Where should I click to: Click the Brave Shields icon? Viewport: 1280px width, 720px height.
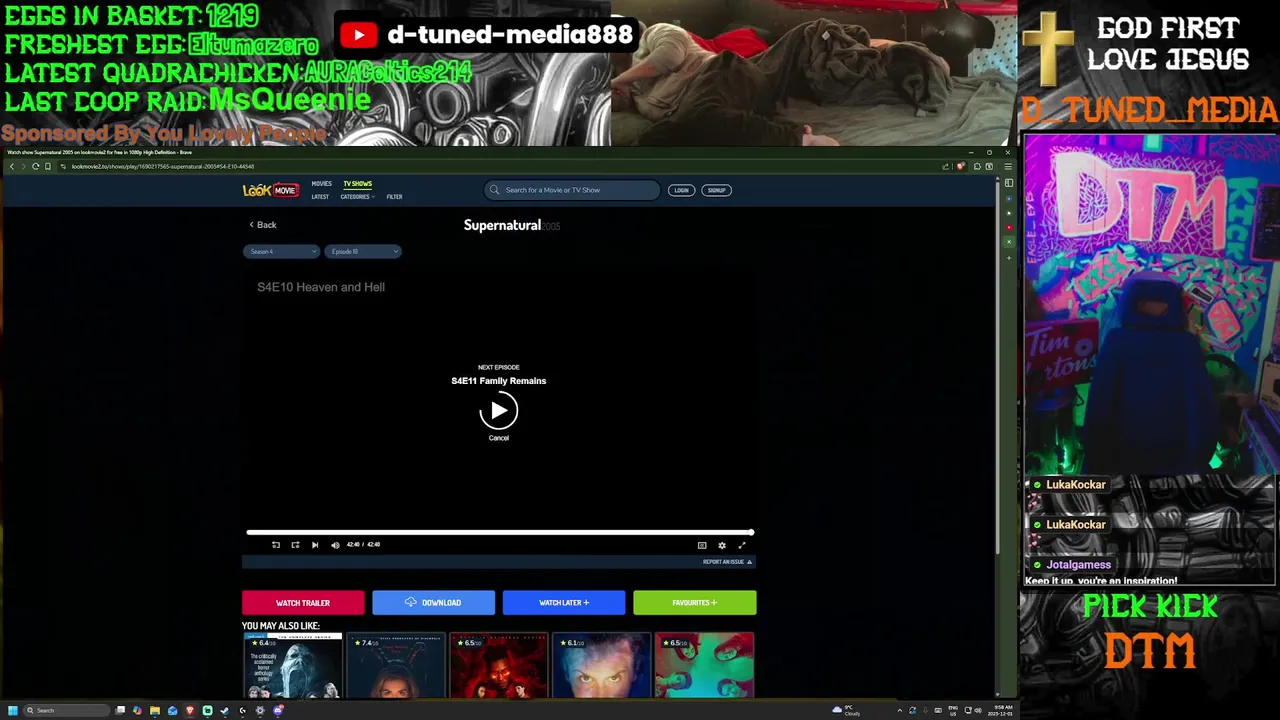(x=960, y=166)
